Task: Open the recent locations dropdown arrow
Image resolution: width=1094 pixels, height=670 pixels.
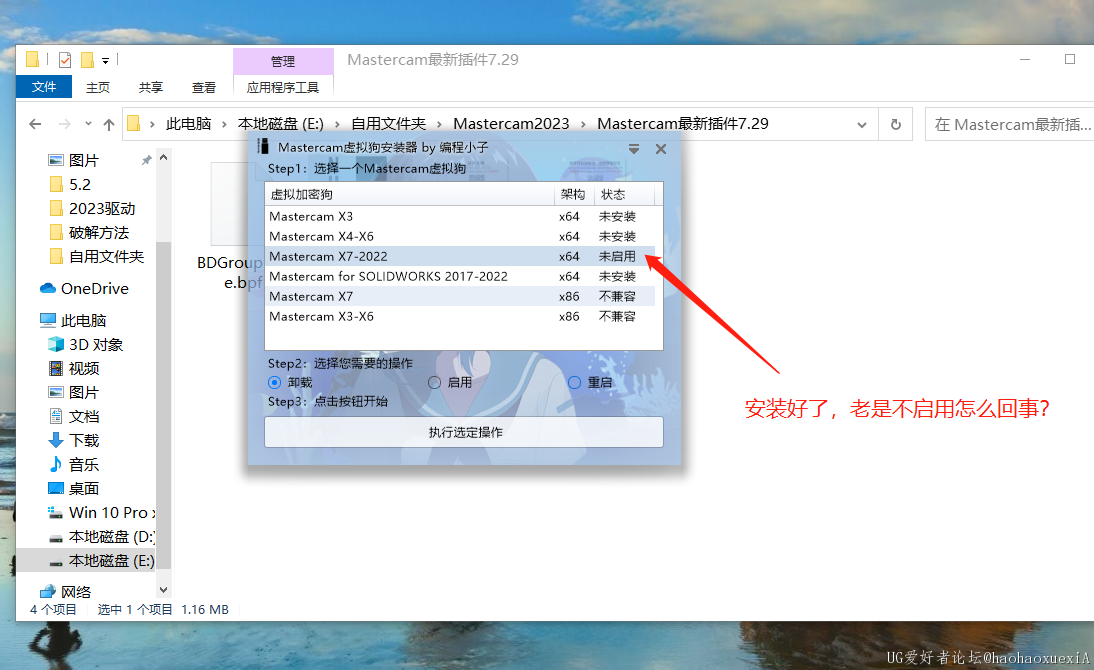Action: (88, 124)
